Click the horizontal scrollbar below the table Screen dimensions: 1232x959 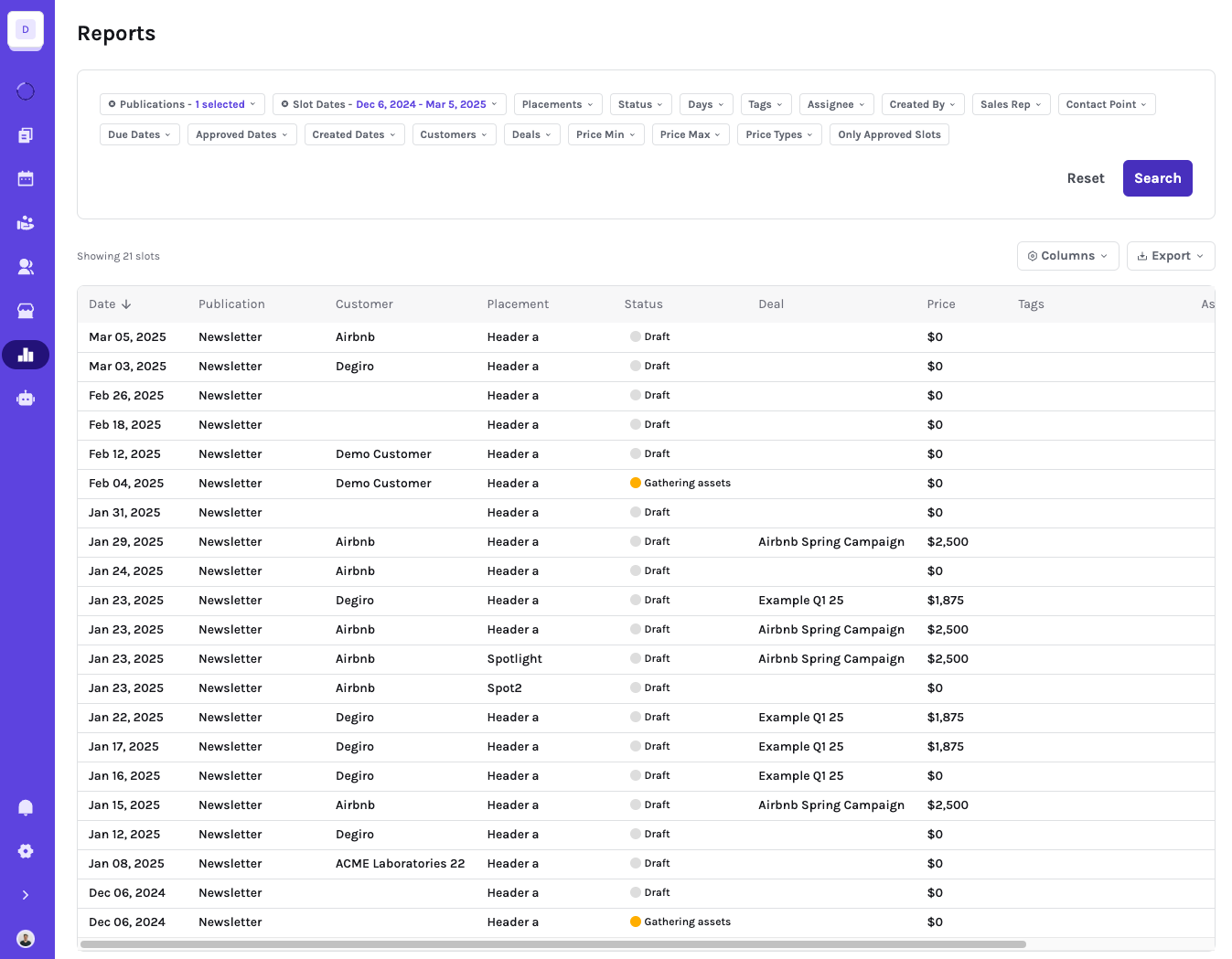(553, 944)
